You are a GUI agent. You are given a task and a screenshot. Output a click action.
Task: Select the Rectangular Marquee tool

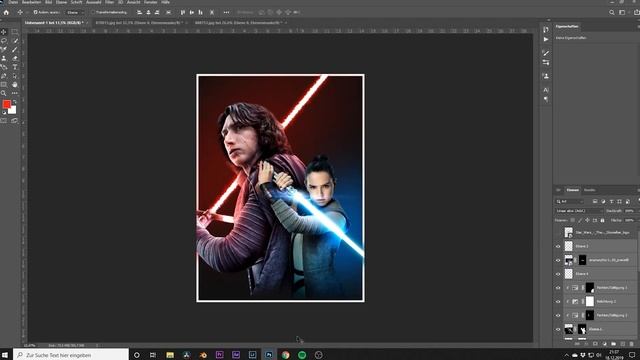click(x=15, y=32)
